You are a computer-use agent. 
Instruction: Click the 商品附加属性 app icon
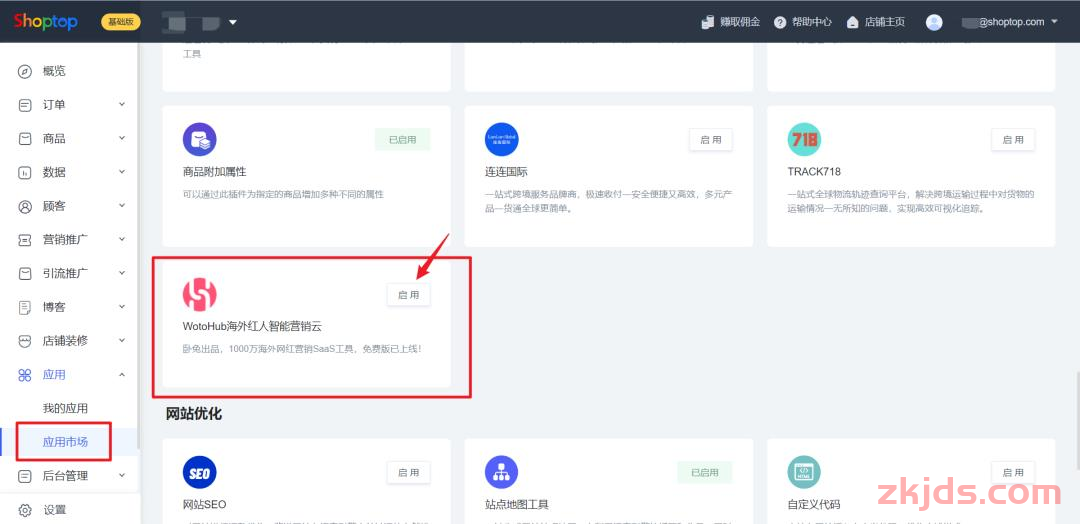pos(200,140)
